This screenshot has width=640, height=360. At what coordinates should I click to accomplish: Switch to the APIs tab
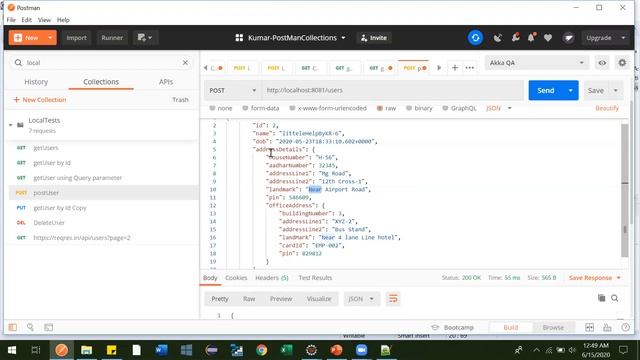point(166,82)
